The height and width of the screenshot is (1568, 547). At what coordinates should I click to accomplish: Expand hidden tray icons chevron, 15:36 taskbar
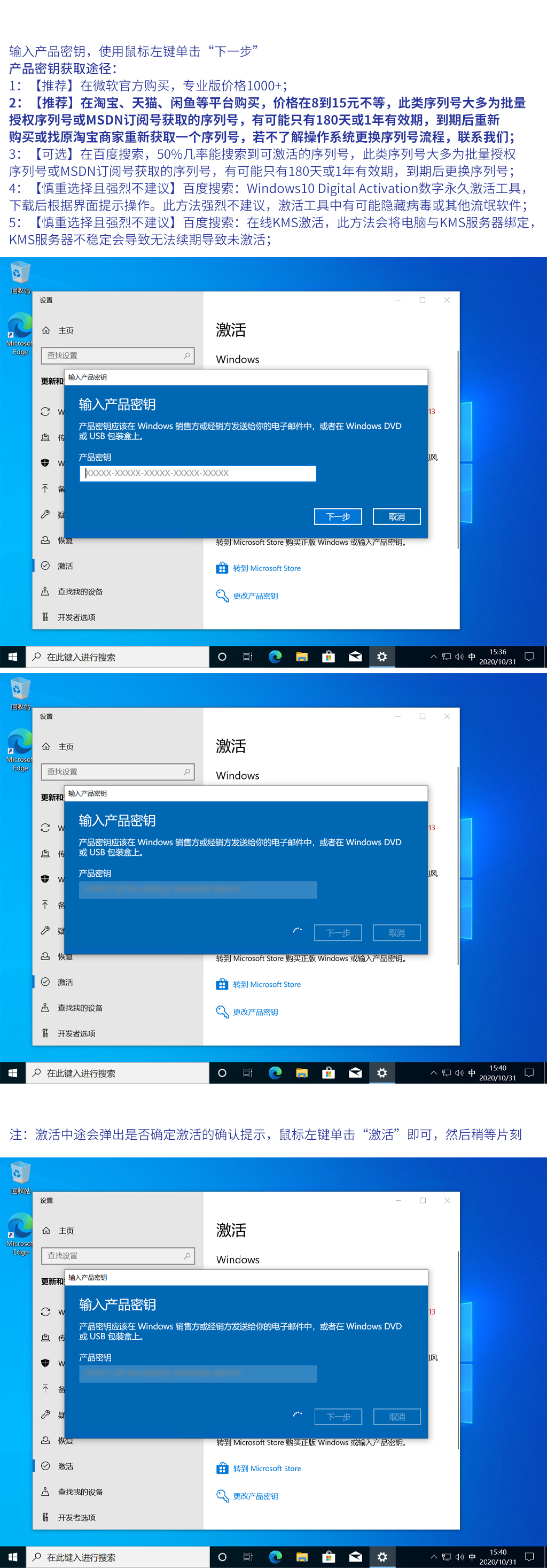(x=433, y=657)
